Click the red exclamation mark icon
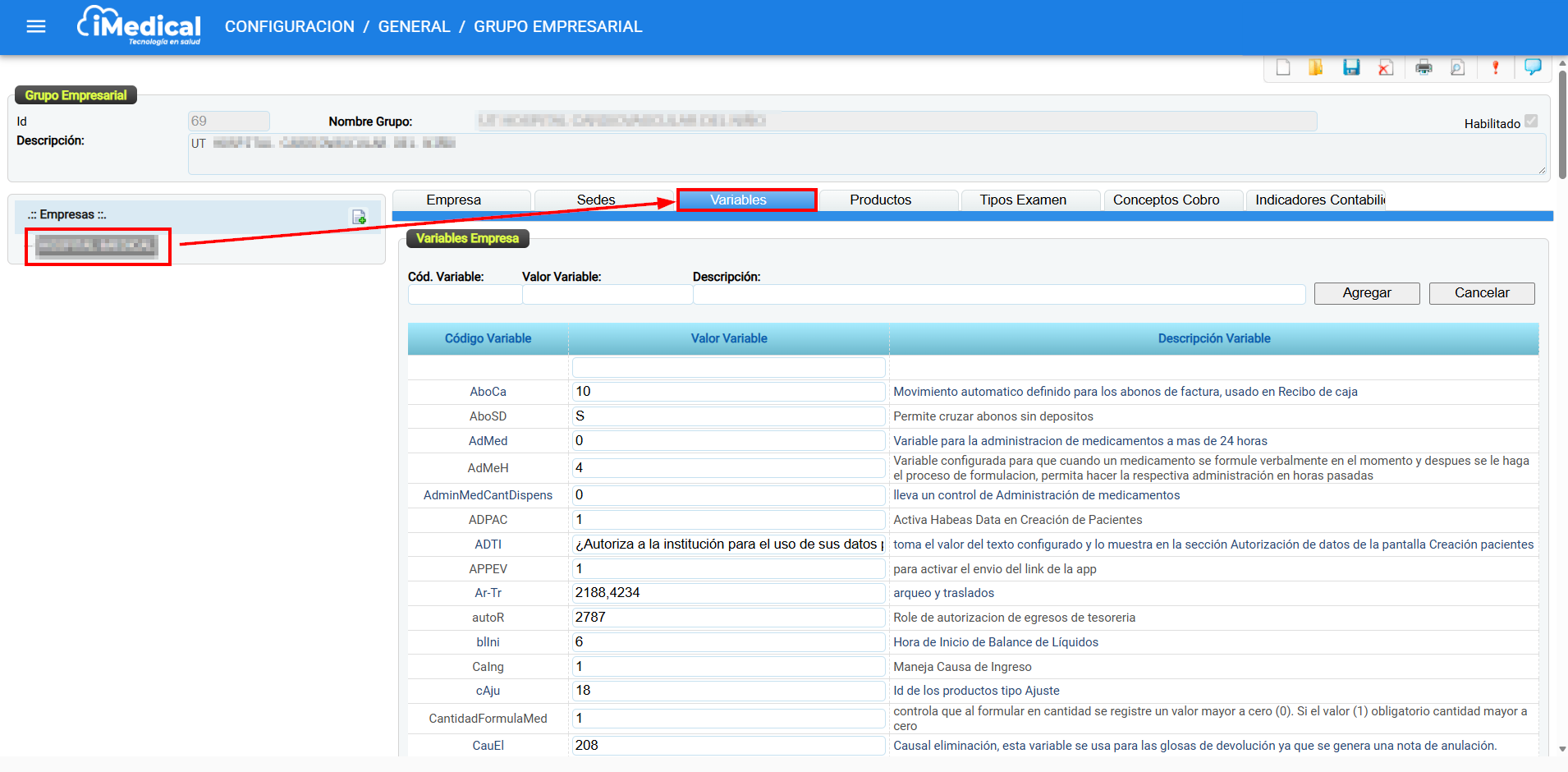This screenshot has width=1568, height=772. click(1495, 67)
